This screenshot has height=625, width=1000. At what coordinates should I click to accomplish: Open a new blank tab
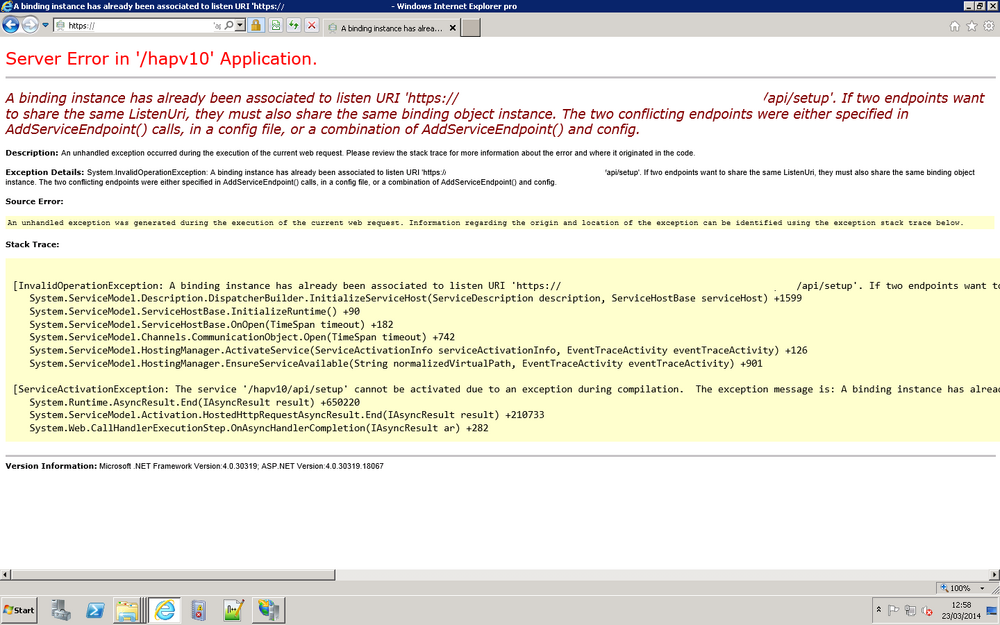470,28
